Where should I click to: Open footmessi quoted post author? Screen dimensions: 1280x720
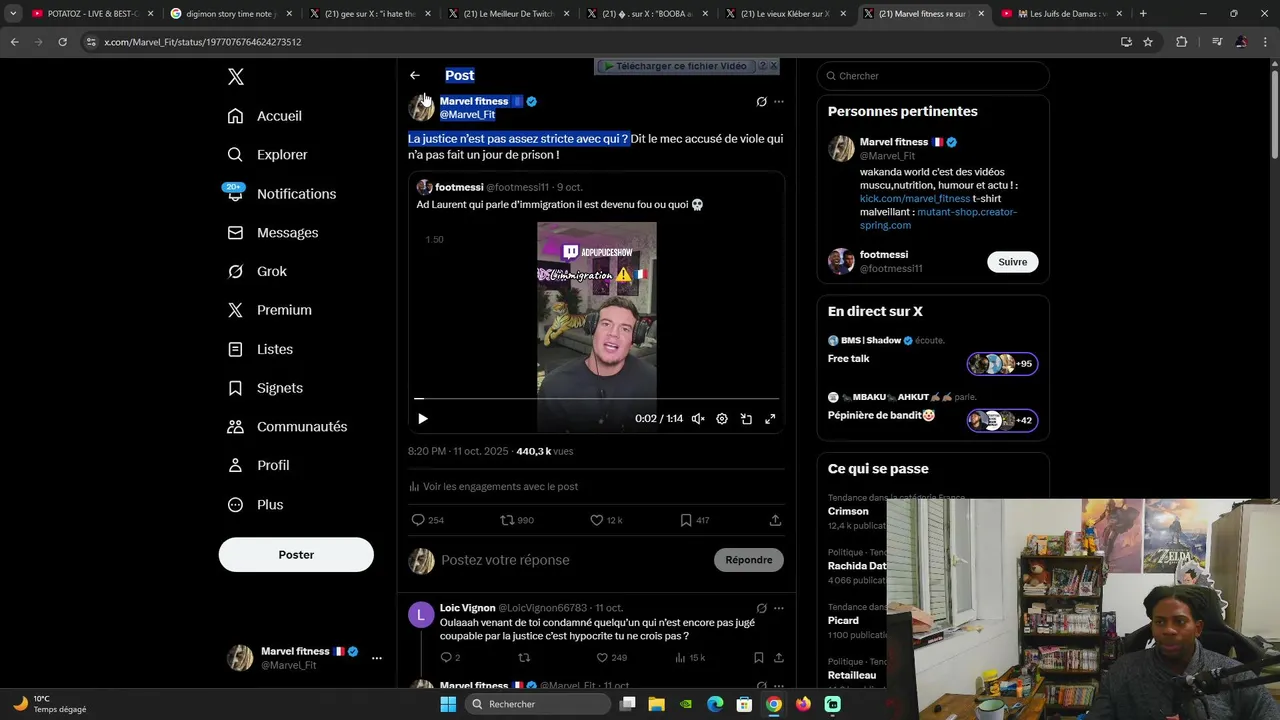pyautogui.click(x=459, y=187)
